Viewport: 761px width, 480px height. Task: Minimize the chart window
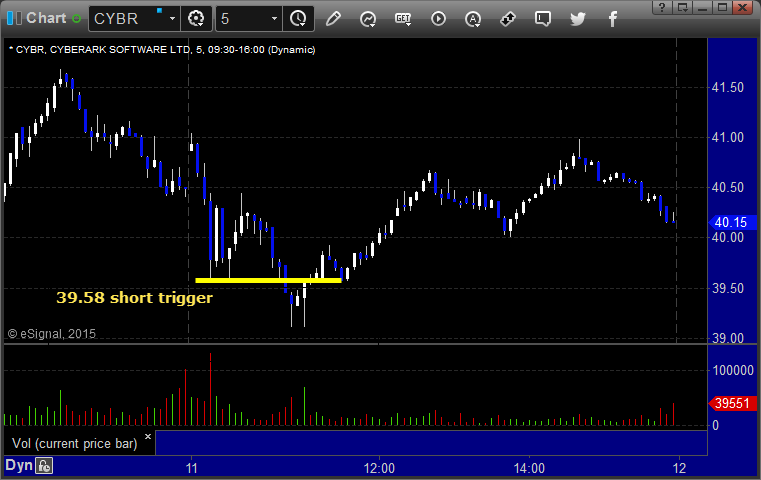click(x=702, y=7)
